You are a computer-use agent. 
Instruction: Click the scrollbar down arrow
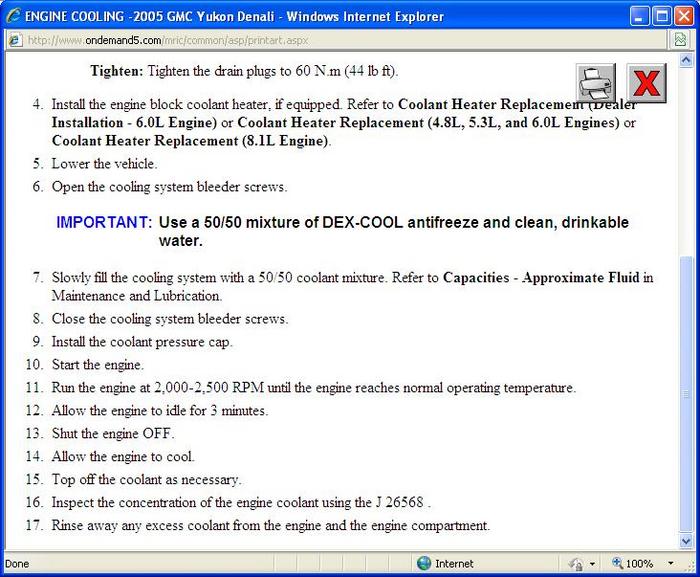click(686, 541)
